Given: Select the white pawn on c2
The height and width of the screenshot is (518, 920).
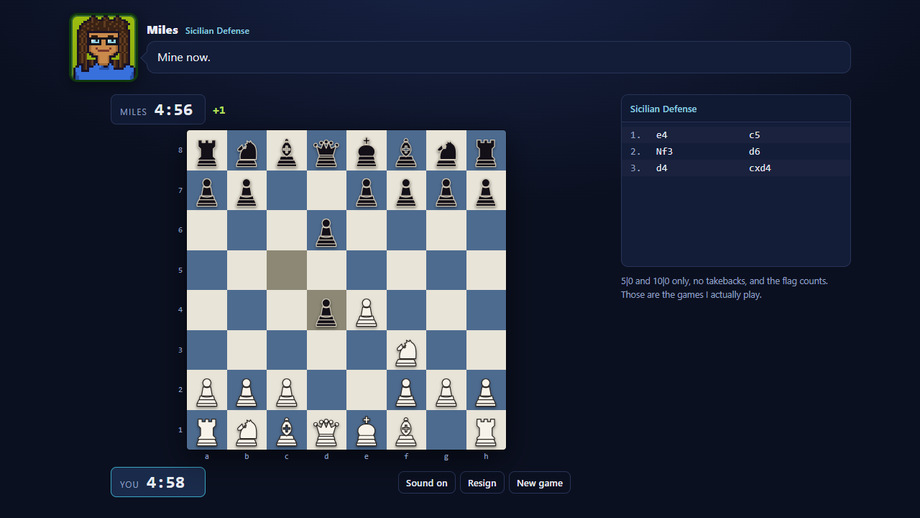Looking at the screenshot, I should click(286, 390).
